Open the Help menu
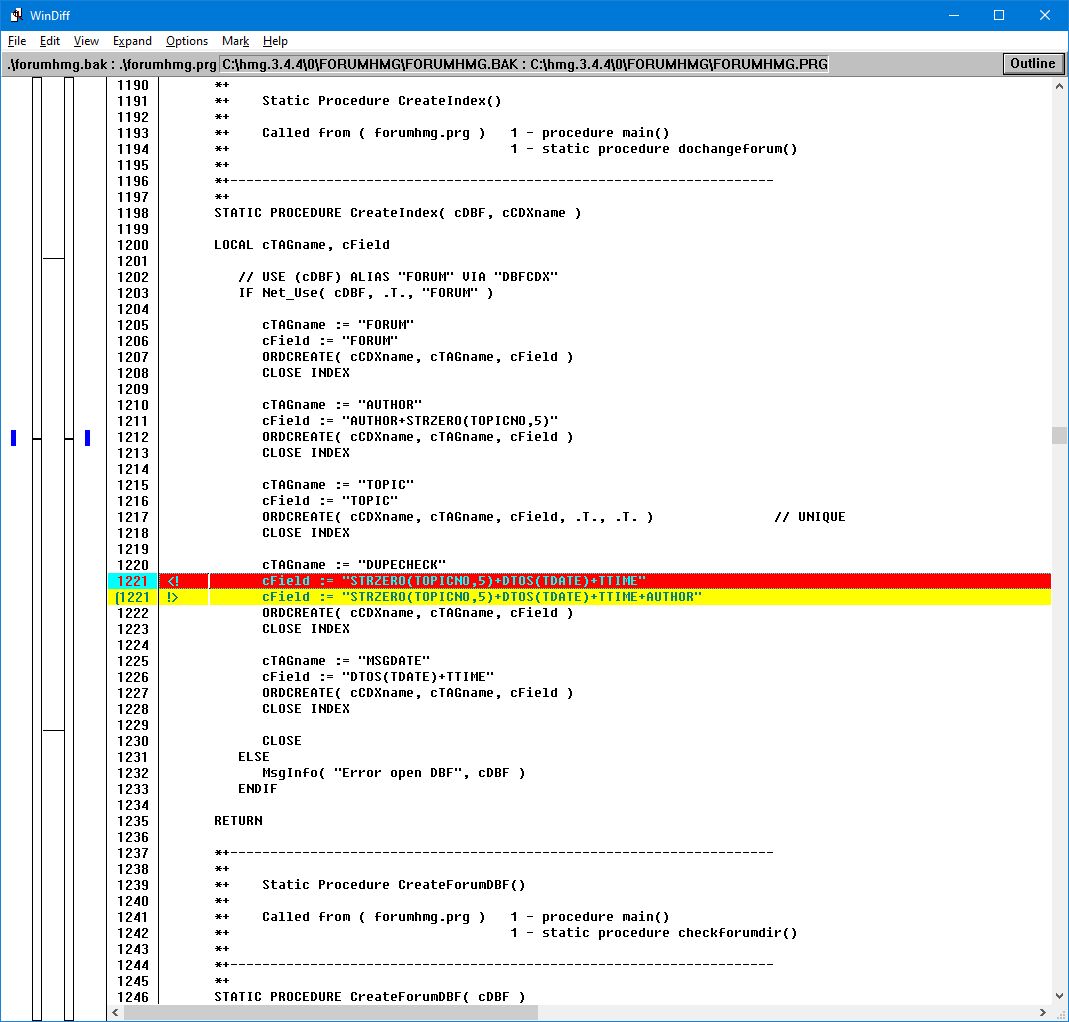Image resolution: width=1069 pixels, height=1022 pixels. pos(275,41)
